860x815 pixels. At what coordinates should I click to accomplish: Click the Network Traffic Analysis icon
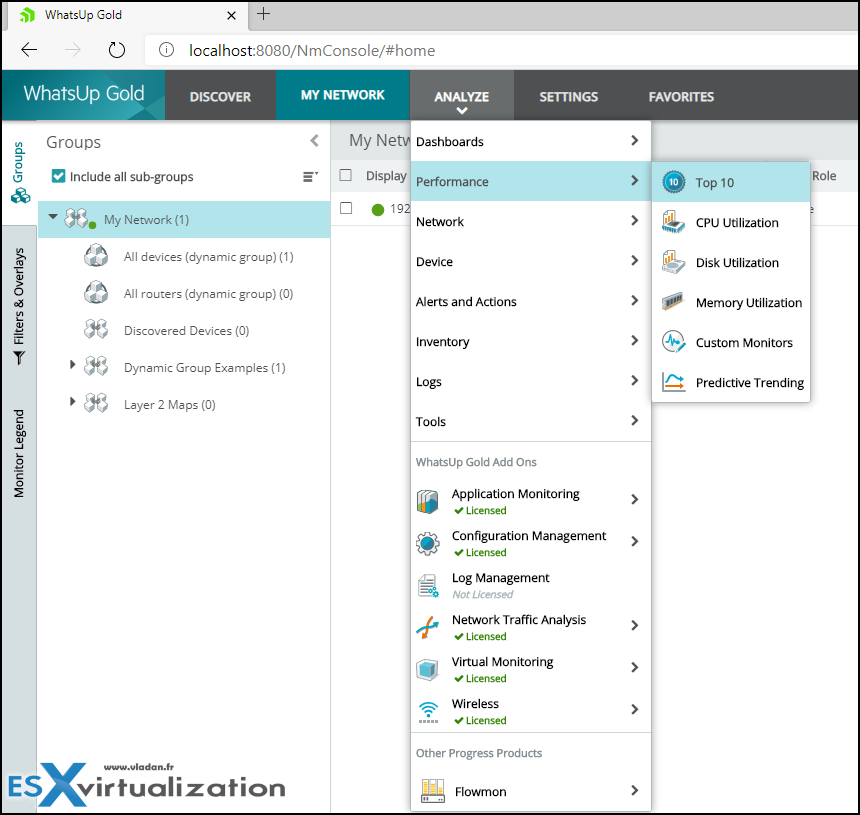[428, 627]
